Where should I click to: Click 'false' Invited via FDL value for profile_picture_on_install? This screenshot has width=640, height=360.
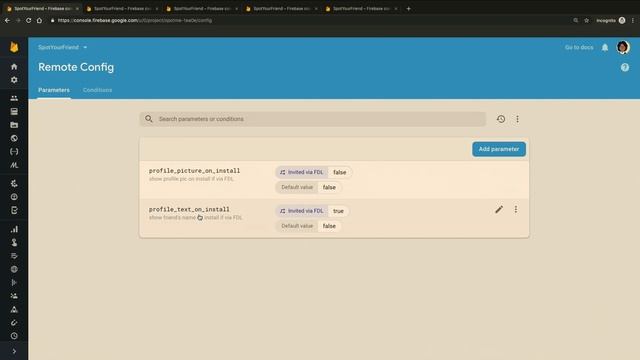click(x=340, y=172)
